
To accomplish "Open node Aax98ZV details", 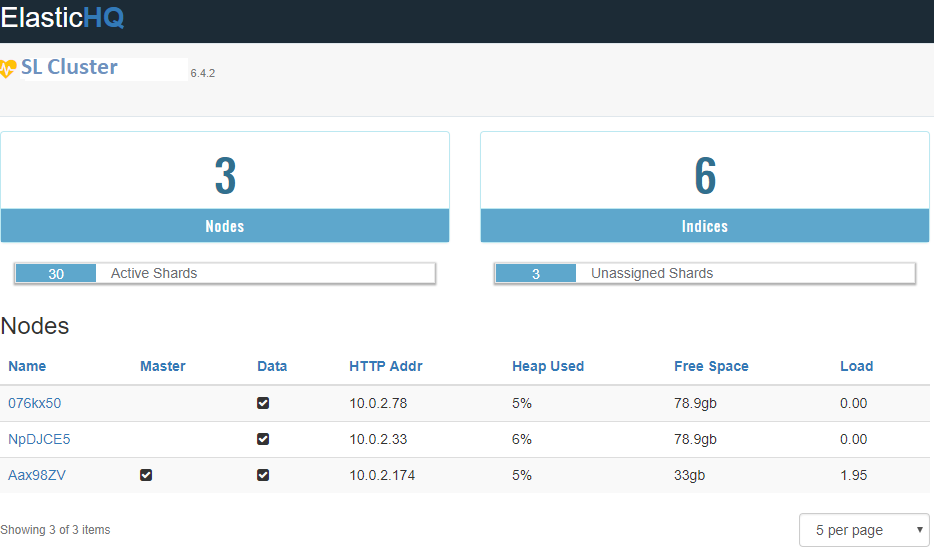I will (x=37, y=475).
